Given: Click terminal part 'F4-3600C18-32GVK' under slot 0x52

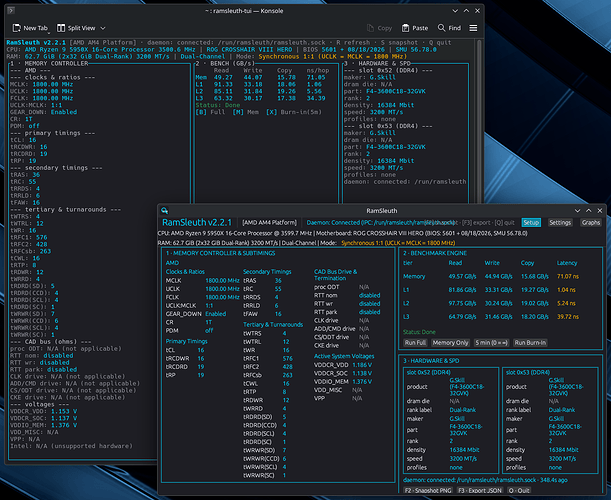Looking at the screenshot, I should (396, 91).
